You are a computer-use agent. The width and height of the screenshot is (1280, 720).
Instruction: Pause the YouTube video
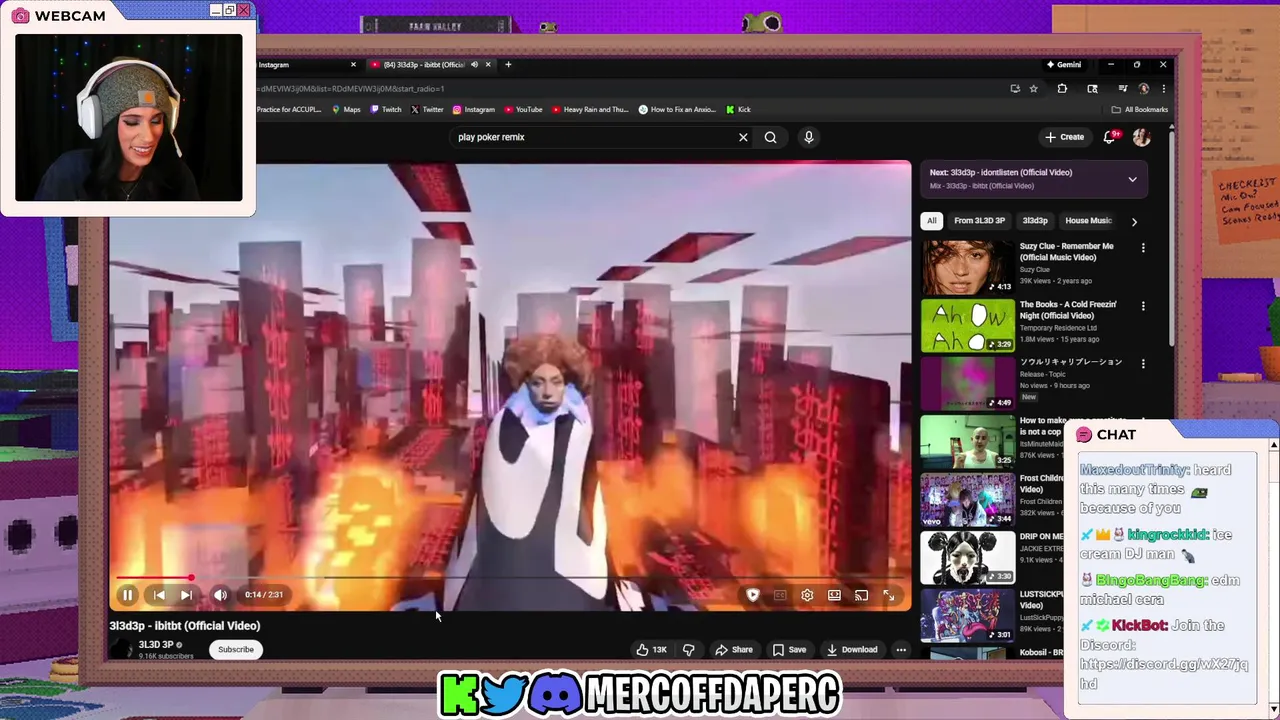point(127,595)
